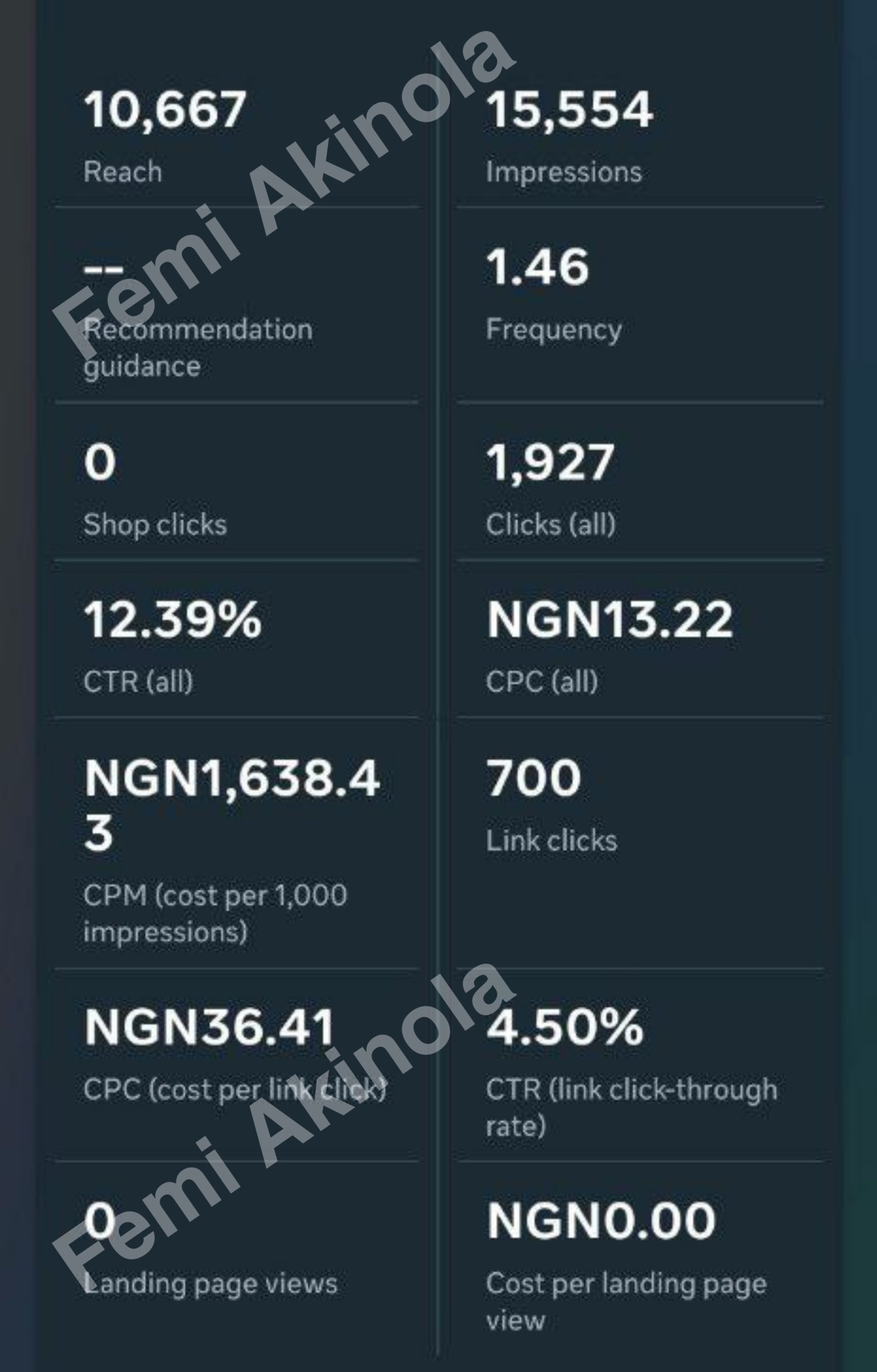877x1372 pixels.
Task: Select the Clicks (all) label
Action: (x=550, y=524)
